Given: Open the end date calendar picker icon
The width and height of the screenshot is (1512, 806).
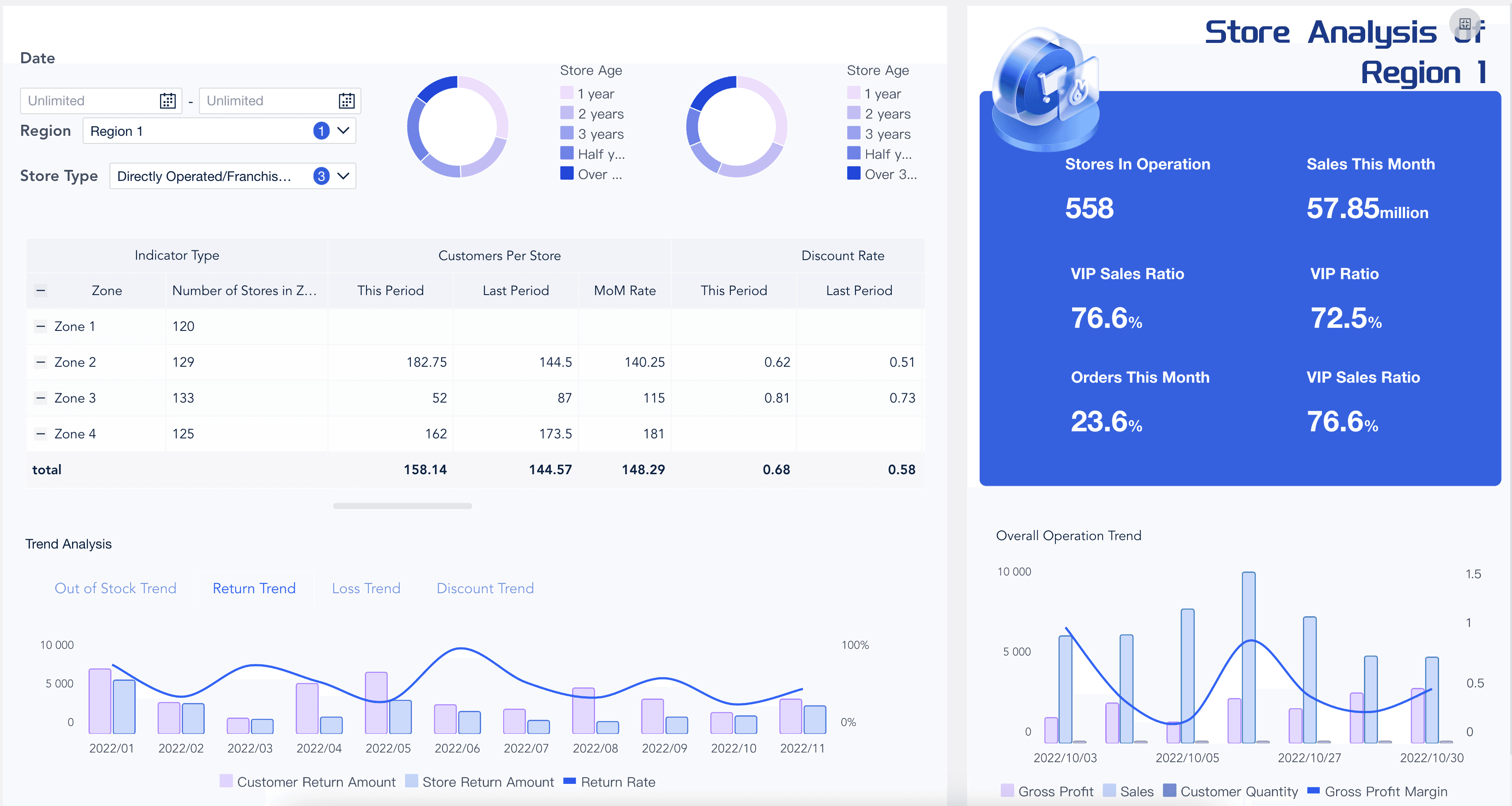Looking at the screenshot, I should (346, 100).
